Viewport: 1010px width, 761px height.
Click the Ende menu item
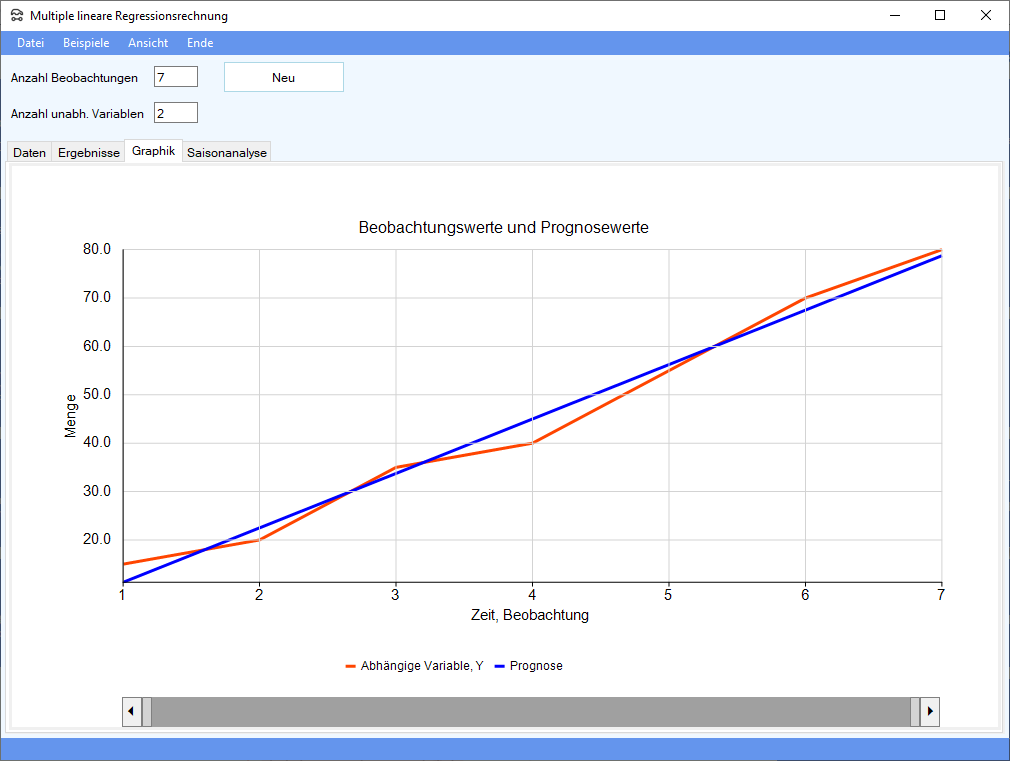200,43
